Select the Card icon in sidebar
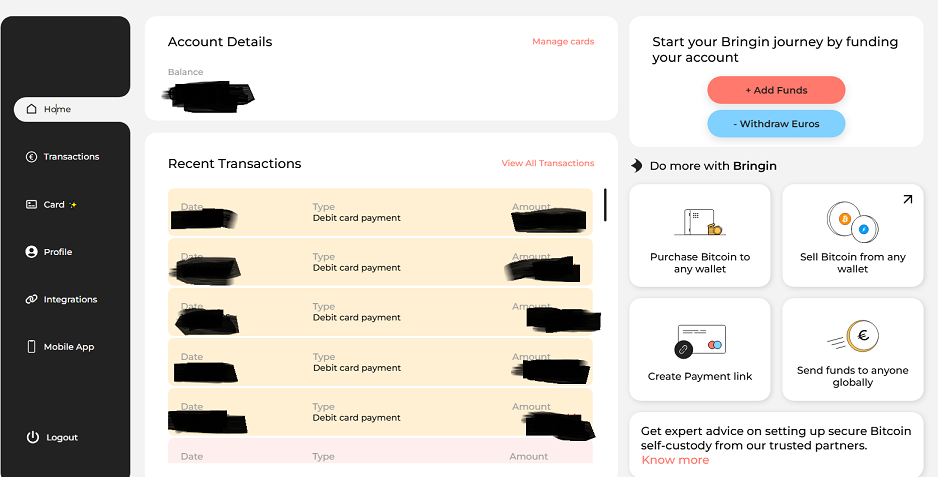This screenshot has width=938, height=477. coord(31,205)
